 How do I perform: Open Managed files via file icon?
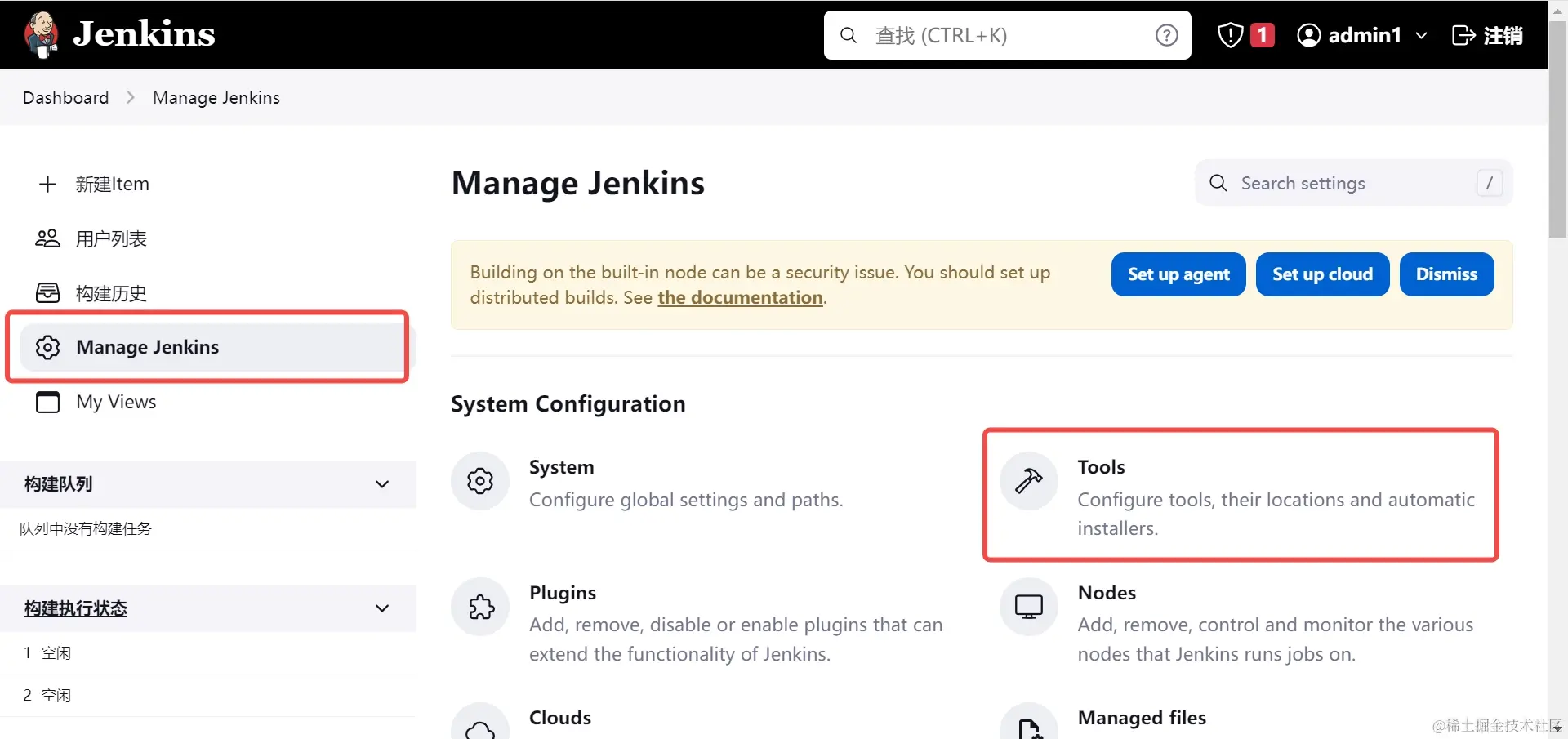tap(1028, 728)
